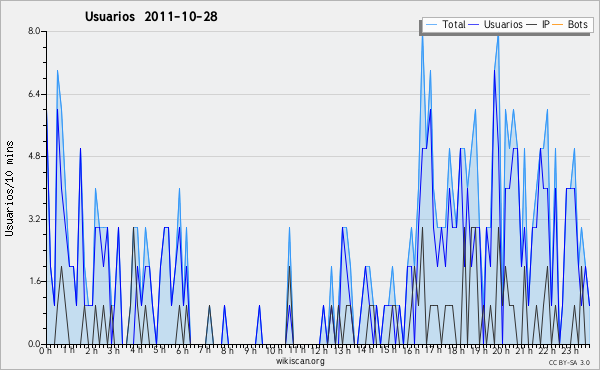Select the 'Usuarios' legend entry

pyautogui.click(x=503, y=24)
